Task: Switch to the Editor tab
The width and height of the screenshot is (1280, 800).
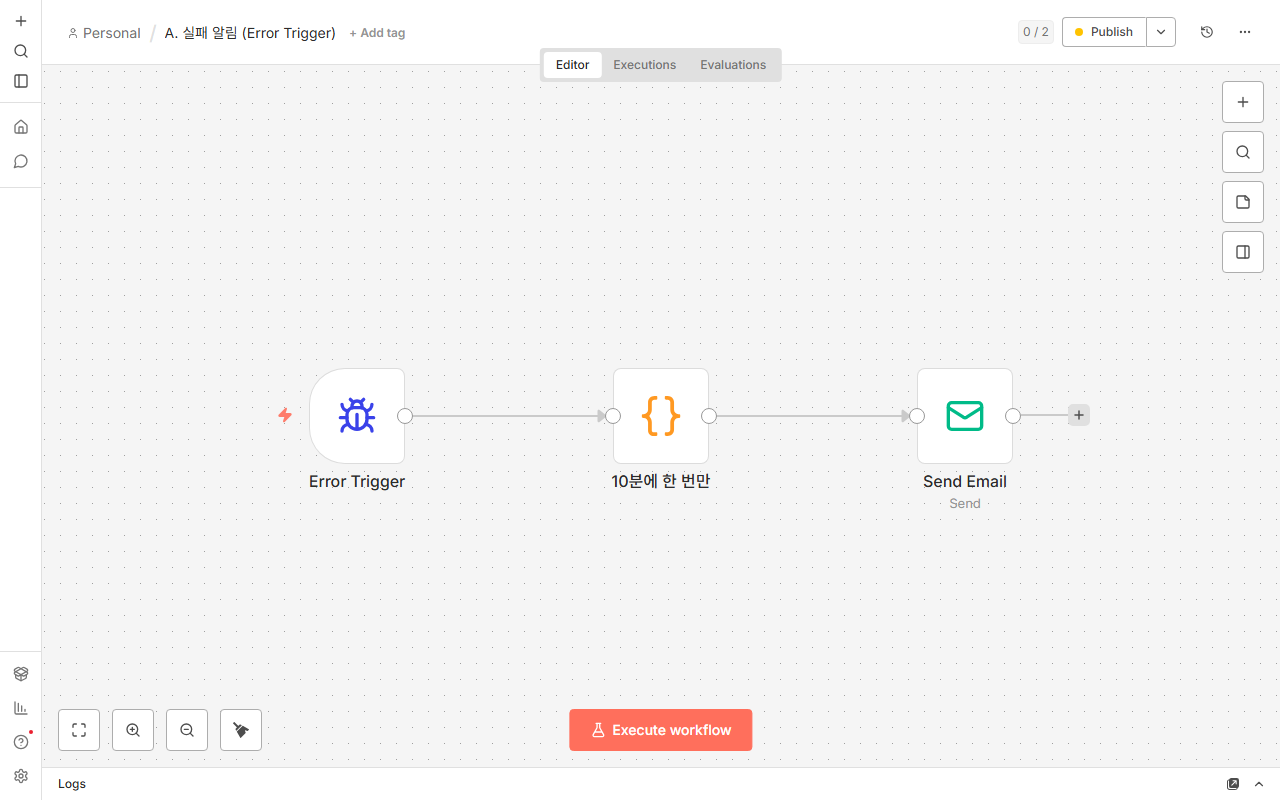Action: tap(573, 65)
